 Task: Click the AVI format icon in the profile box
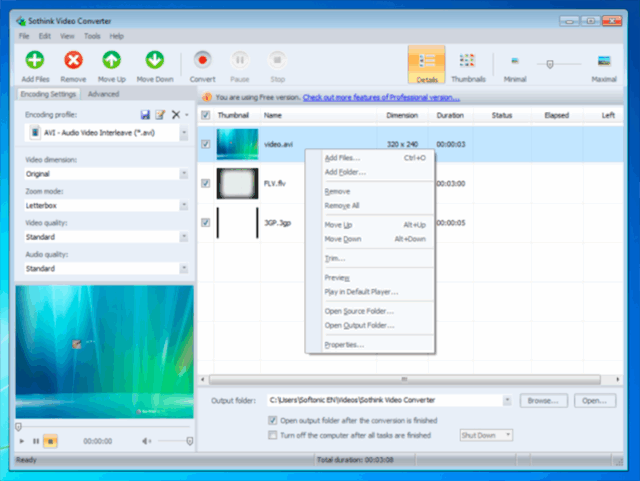36,133
